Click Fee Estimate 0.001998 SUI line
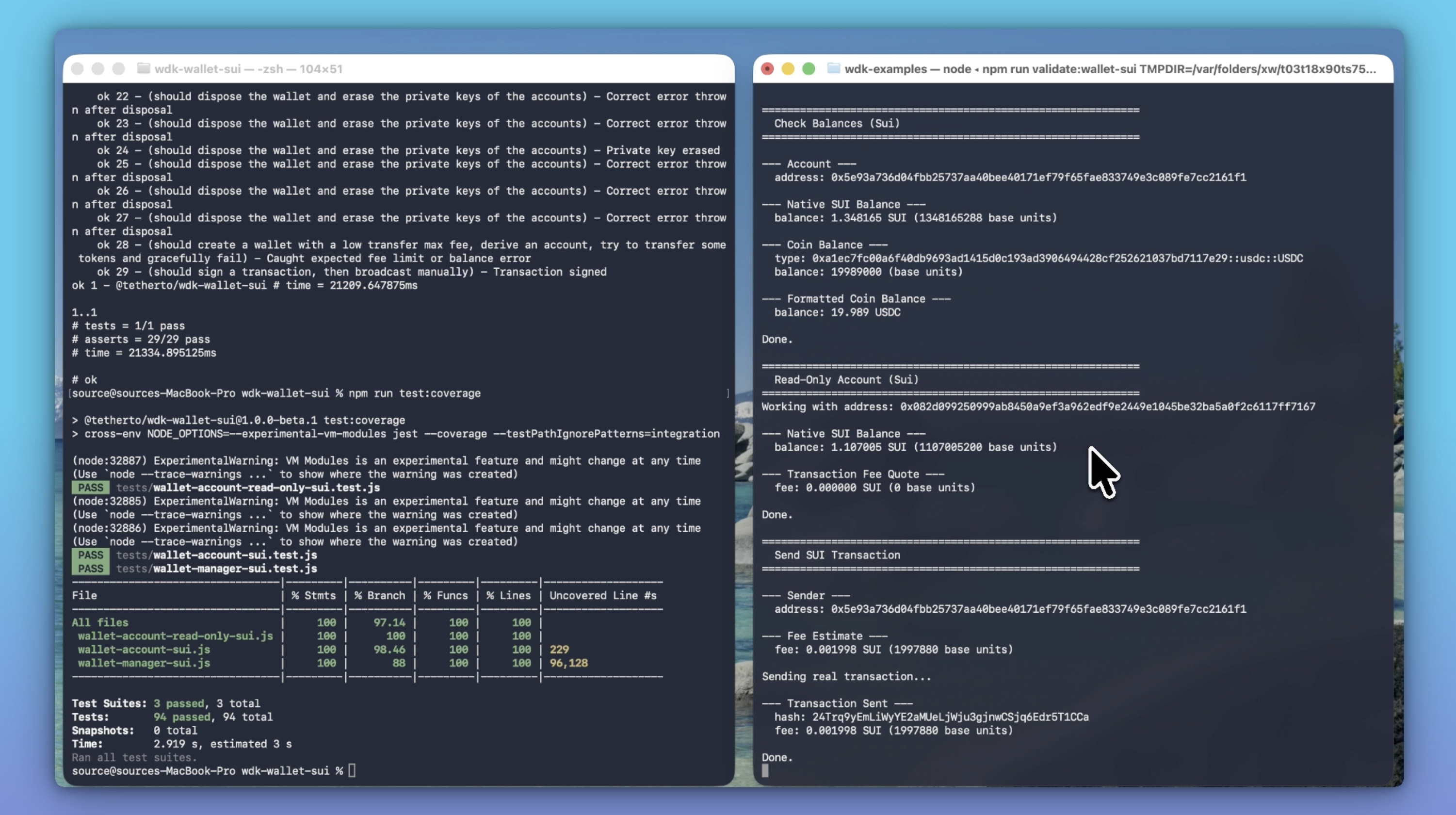Screen dimensions: 1456x815 point(893,650)
